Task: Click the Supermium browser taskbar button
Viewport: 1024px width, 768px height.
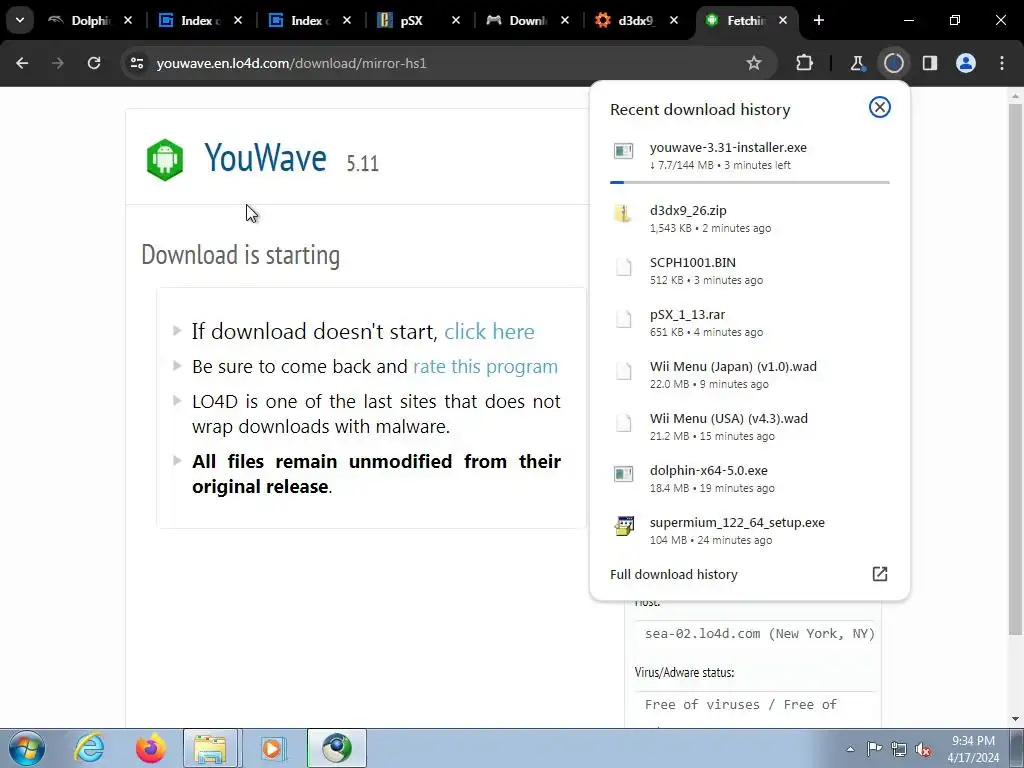Action: tap(337, 748)
